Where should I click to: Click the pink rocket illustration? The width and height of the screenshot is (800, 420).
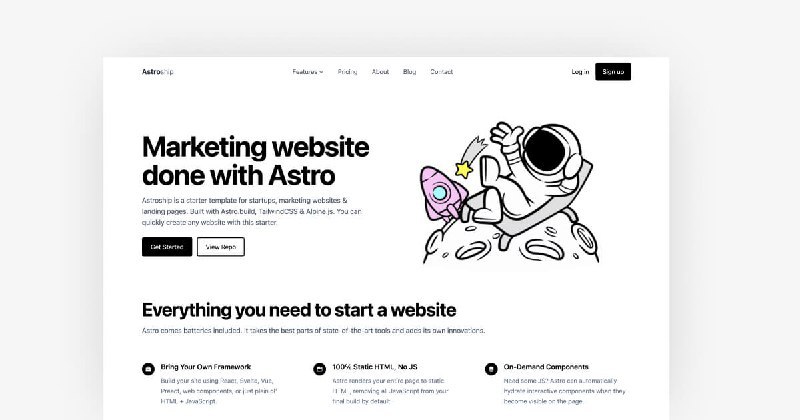click(x=442, y=194)
